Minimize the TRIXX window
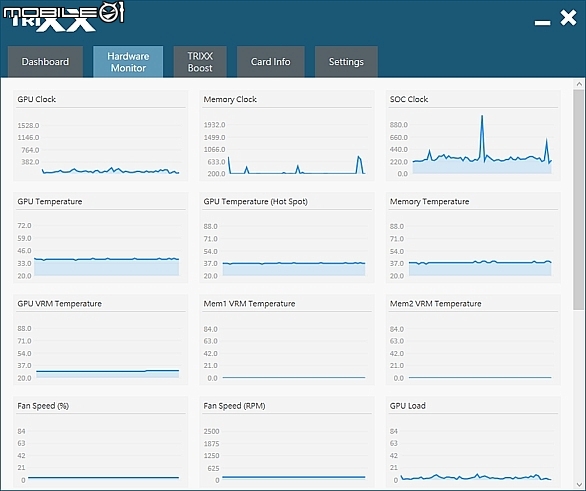 click(x=542, y=23)
